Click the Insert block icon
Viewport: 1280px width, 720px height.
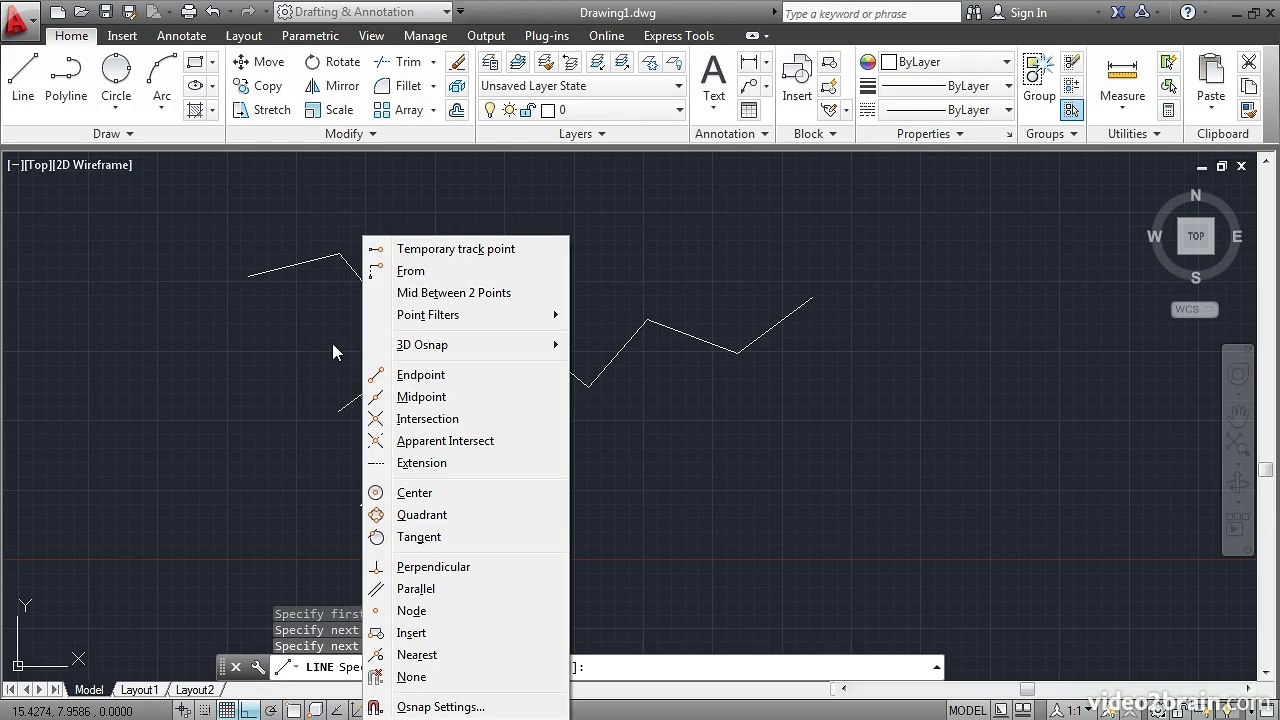pyautogui.click(x=797, y=78)
